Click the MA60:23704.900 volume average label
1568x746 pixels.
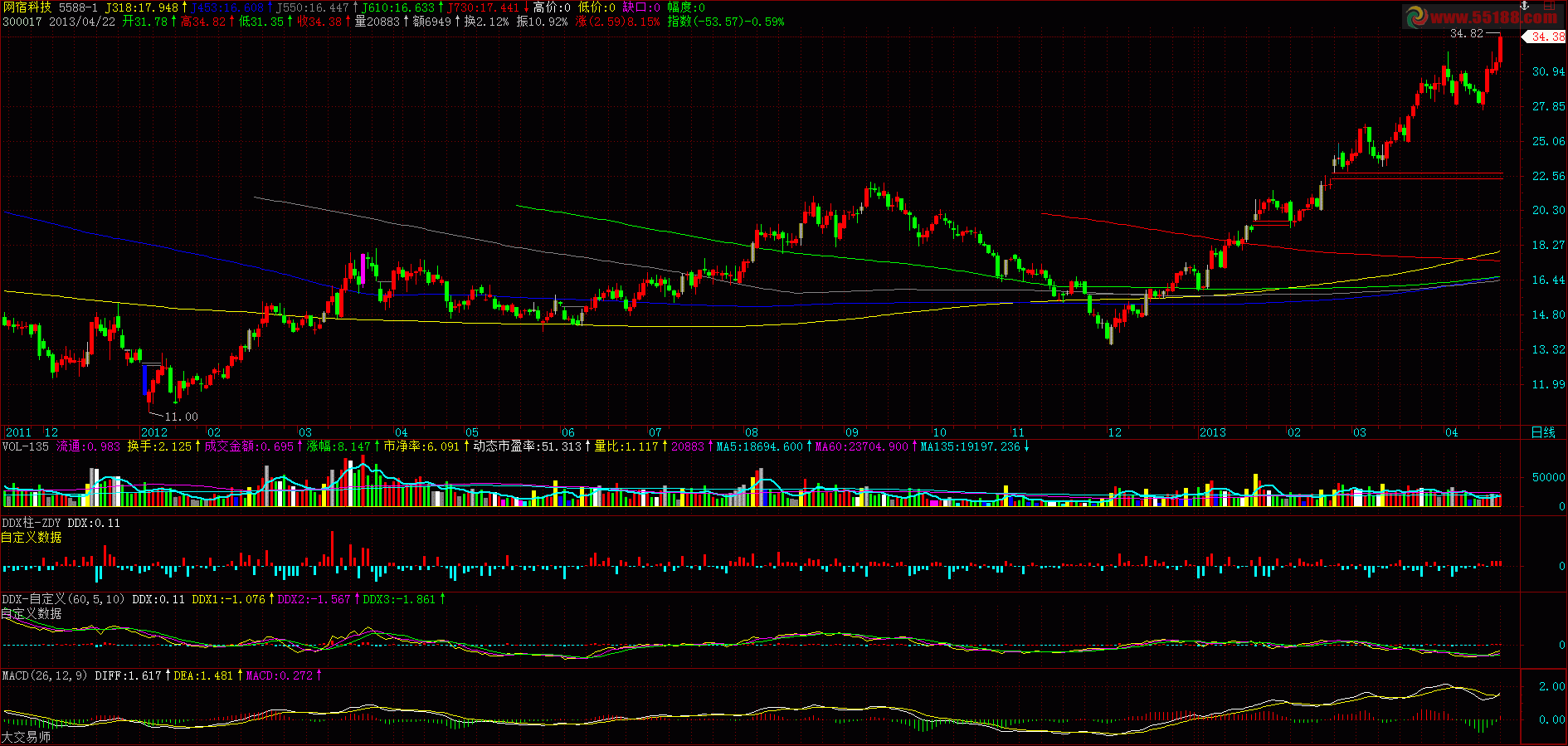pos(861,446)
